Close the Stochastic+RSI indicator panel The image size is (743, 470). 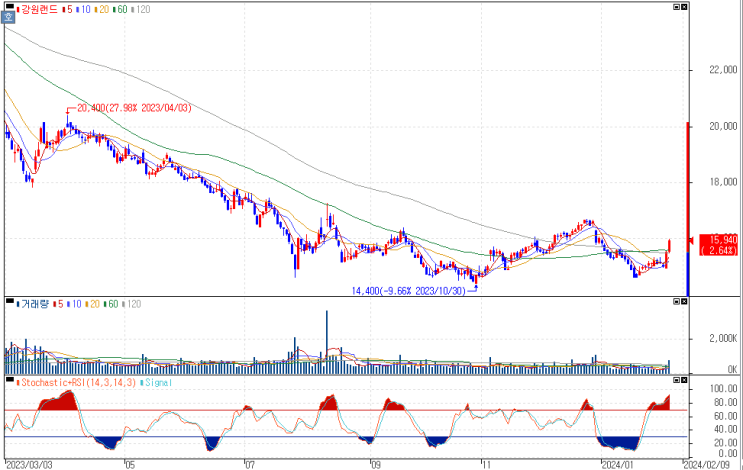tap(684, 380)
